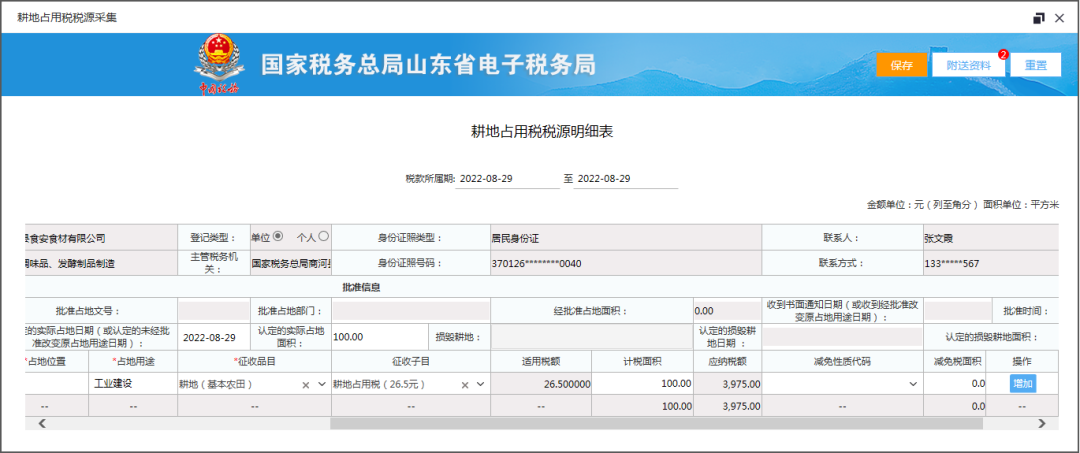Click the 经批准占地面积 field showing 0.00

[x=726, y=311]
